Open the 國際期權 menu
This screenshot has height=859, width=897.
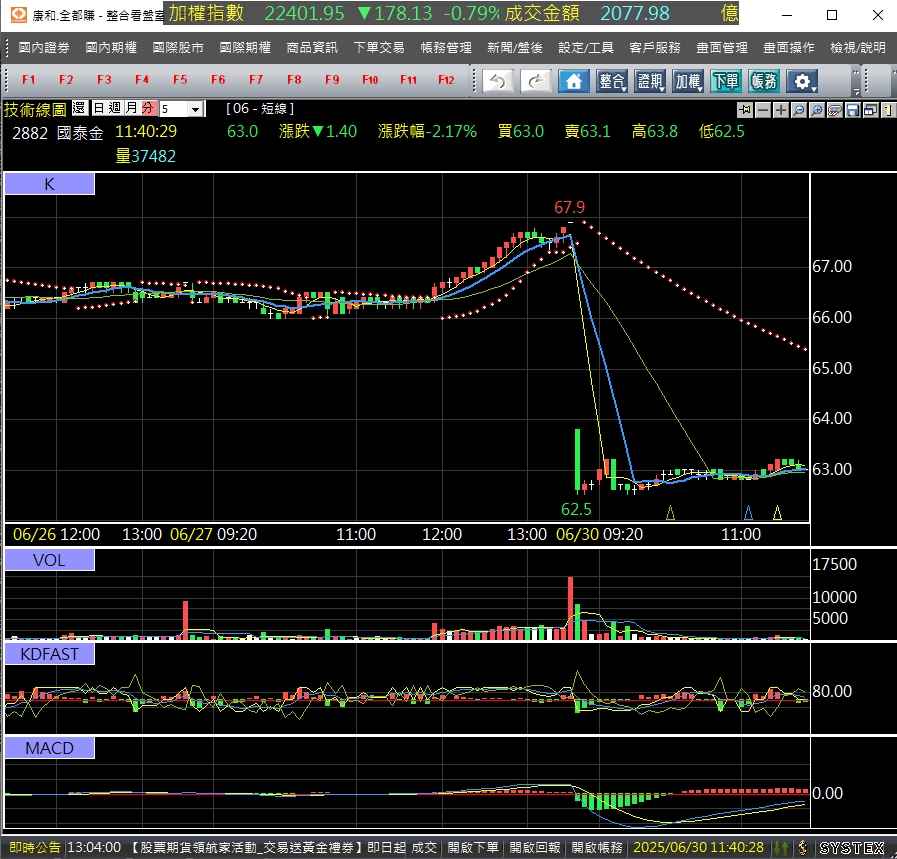click(245, 48)
